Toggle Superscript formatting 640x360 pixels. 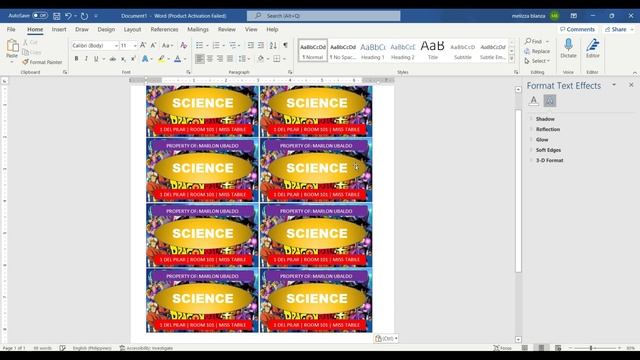(x=133, y=59)
